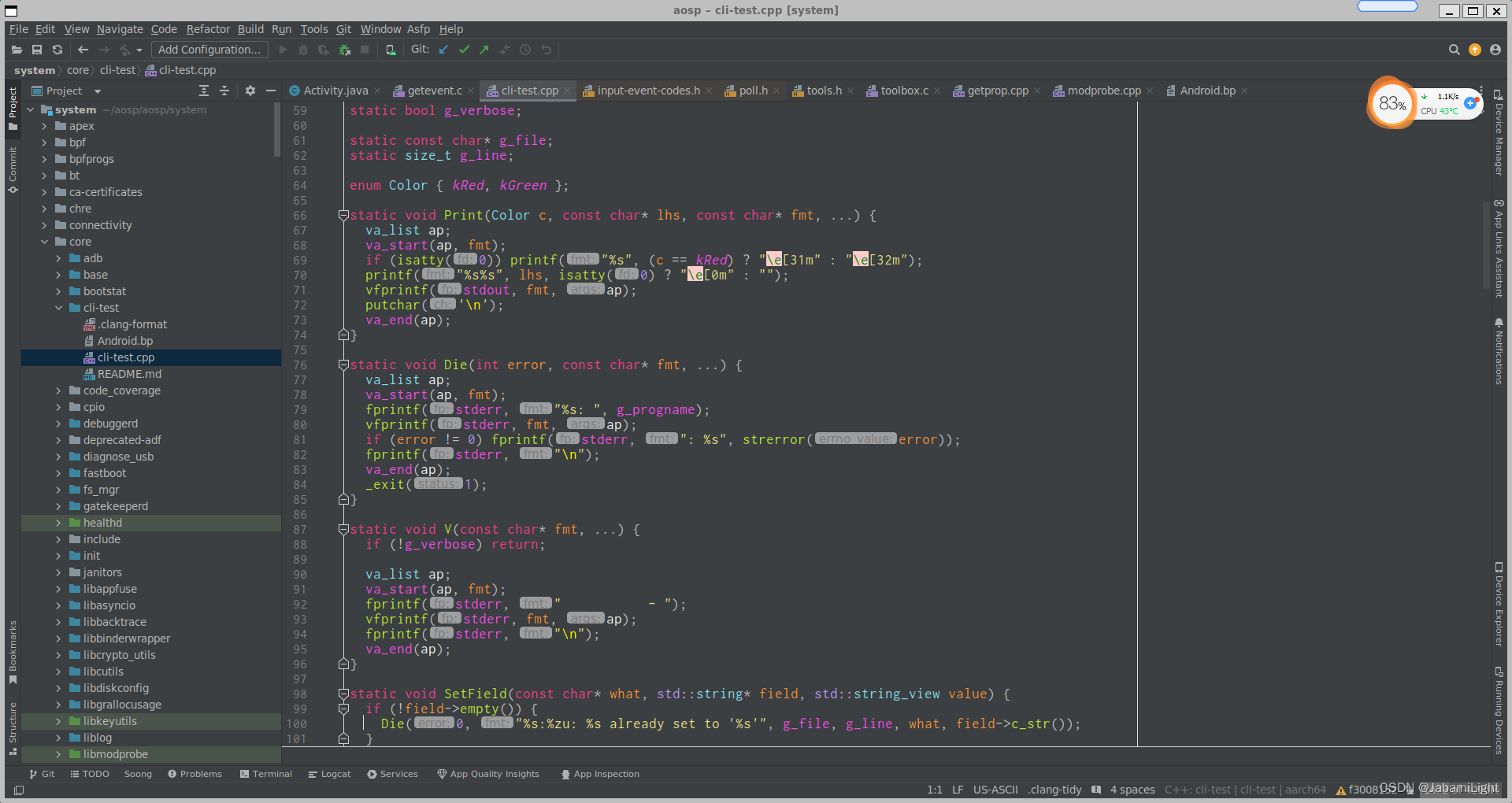The image size is (1512, 803).
Task: Expand the bpfprogs folder
Action: coord(44,159)
